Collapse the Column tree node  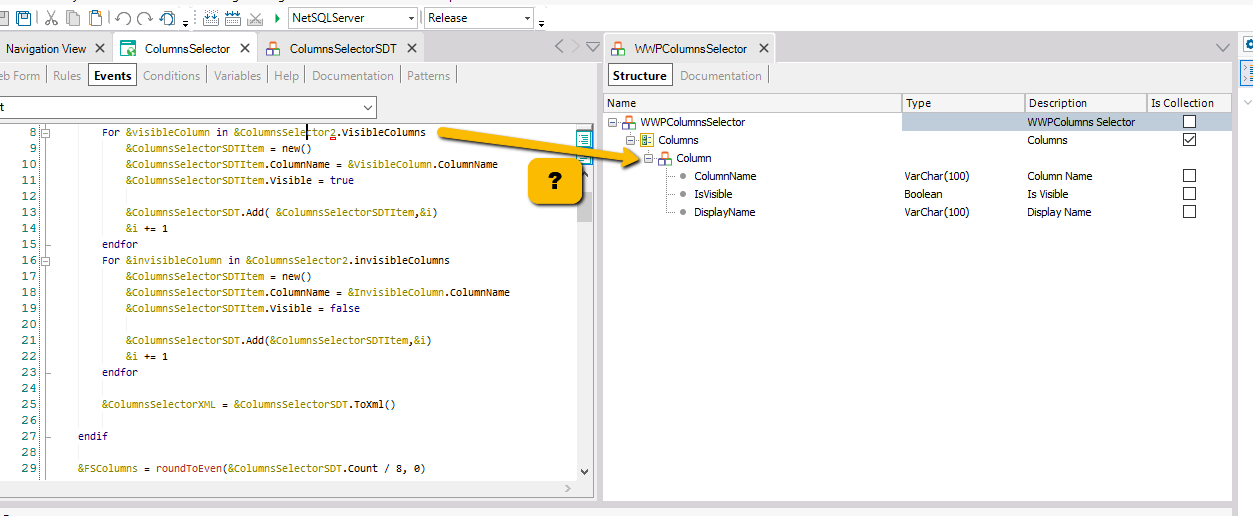tap(649, 158)
